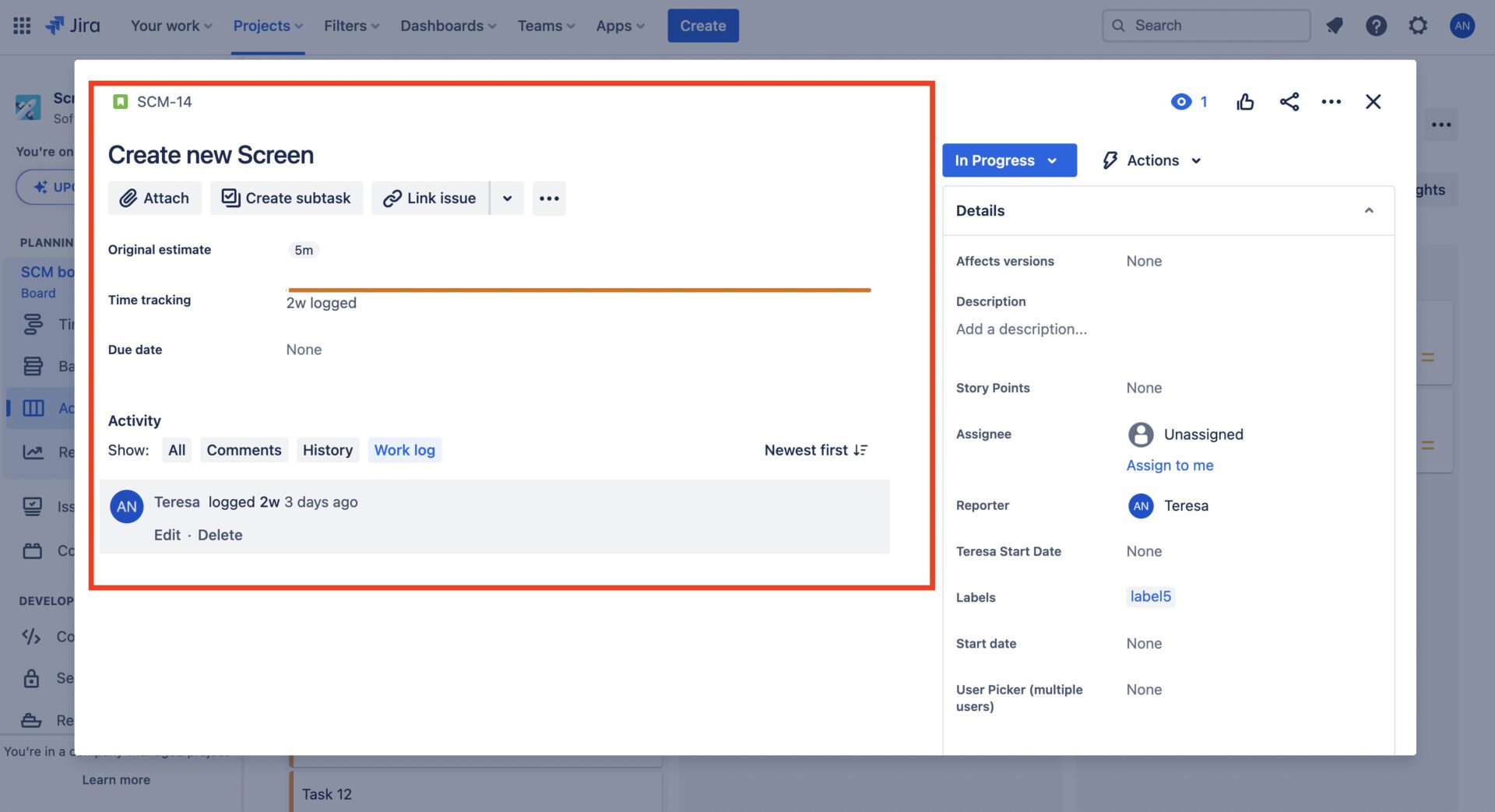Share the SCM-14 issue
The width and height of the screenshot is (1495, 812).
(1289, 101)
